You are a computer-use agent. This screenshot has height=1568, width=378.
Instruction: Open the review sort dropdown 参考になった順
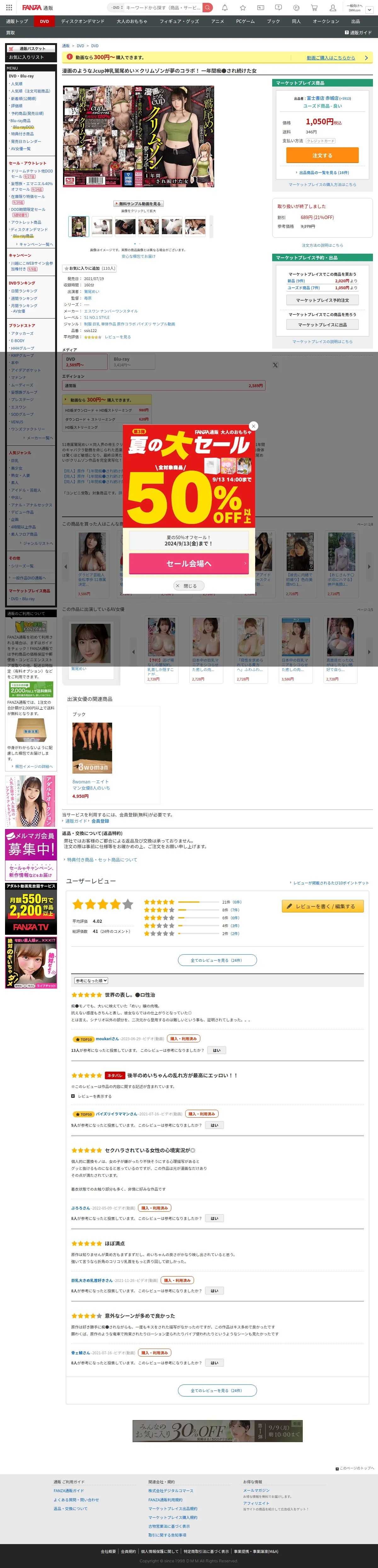(x=91, y=981)
